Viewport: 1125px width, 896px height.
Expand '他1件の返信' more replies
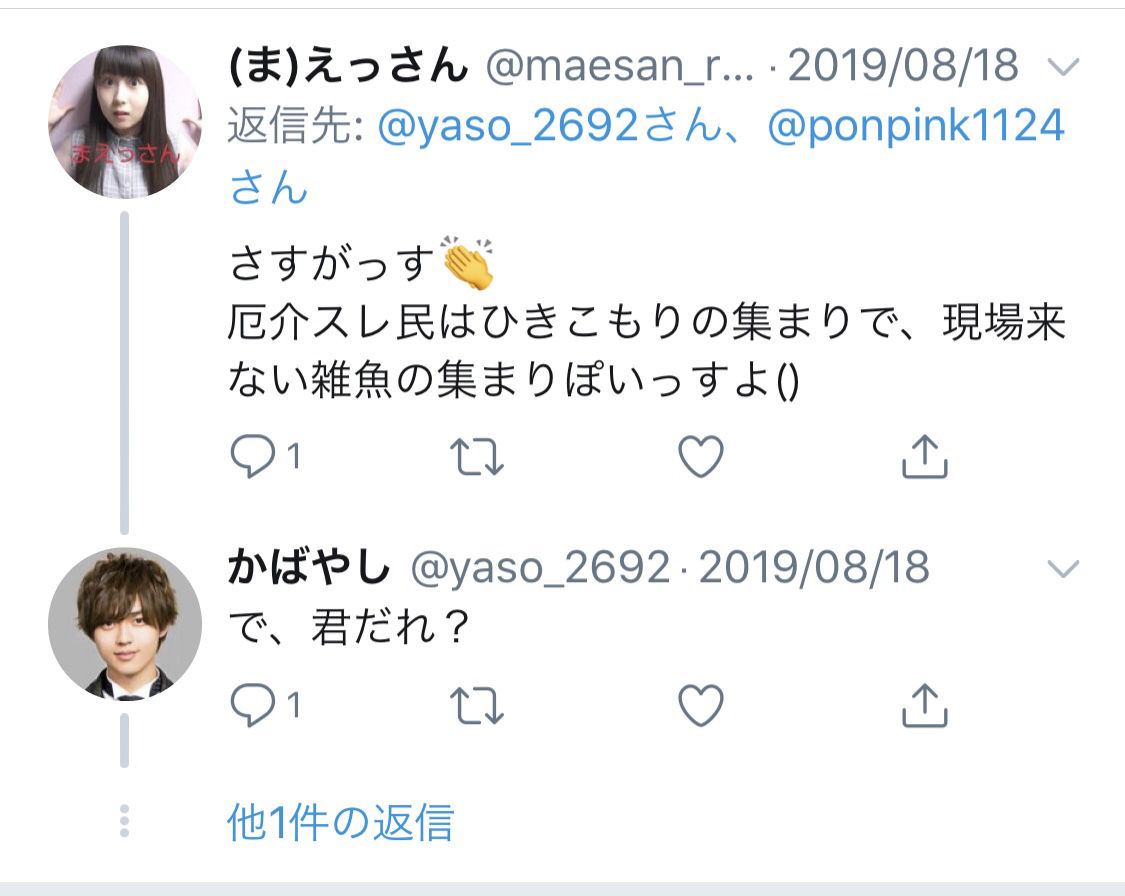(x=341, y=822)
